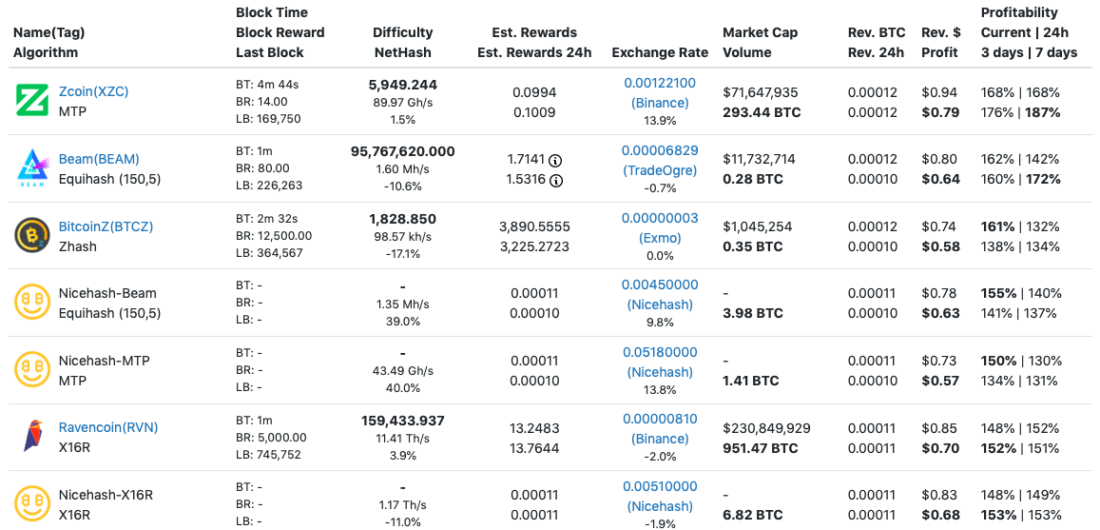
Task: Click the Nicehash-MTP smiley logo icon
Action: pyautogui.click(x=32, y=369)
